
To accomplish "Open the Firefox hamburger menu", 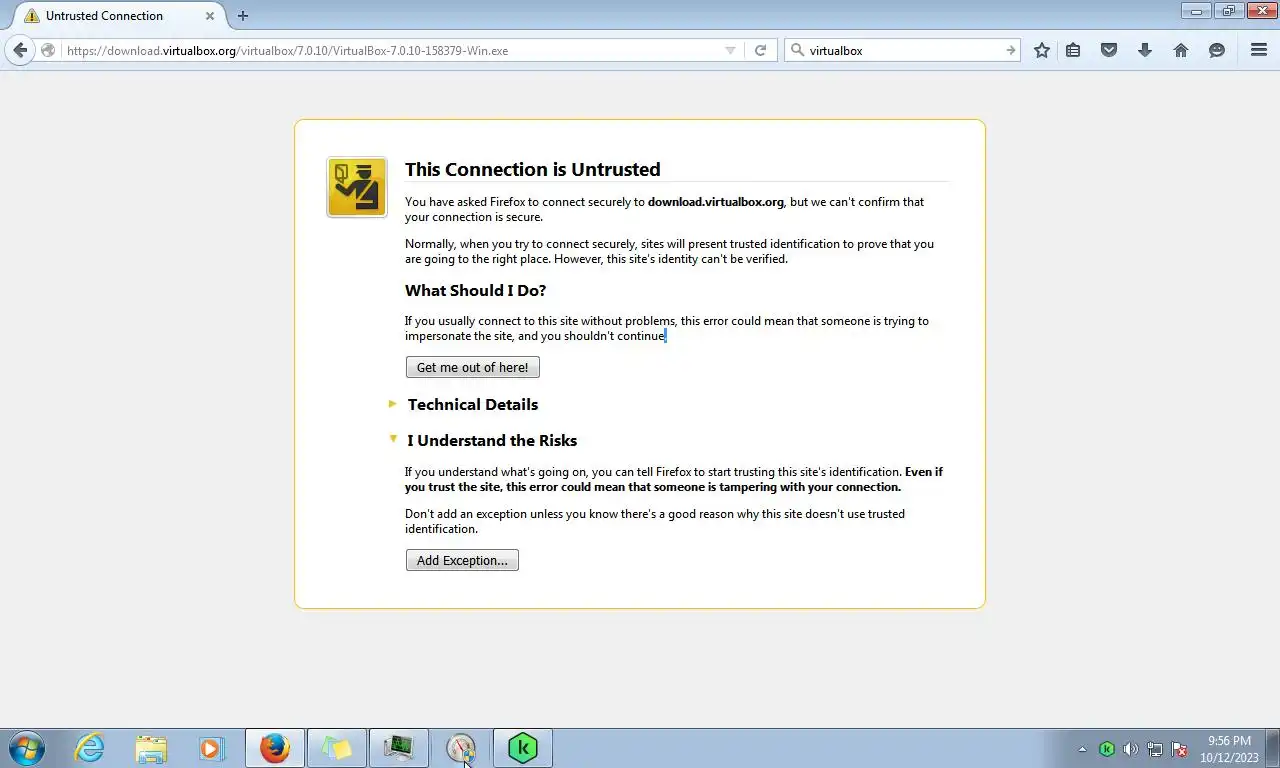I will pos(1259,50).
